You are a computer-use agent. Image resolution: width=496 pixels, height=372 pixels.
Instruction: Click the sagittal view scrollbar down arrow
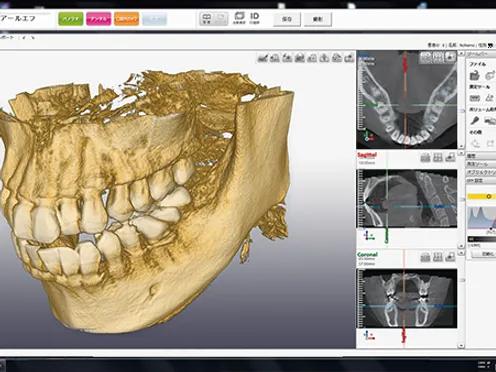pos(461,246)
